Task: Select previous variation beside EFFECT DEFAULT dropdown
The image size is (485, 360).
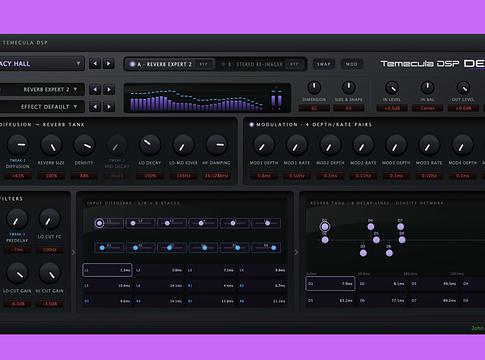Action: 95,107
